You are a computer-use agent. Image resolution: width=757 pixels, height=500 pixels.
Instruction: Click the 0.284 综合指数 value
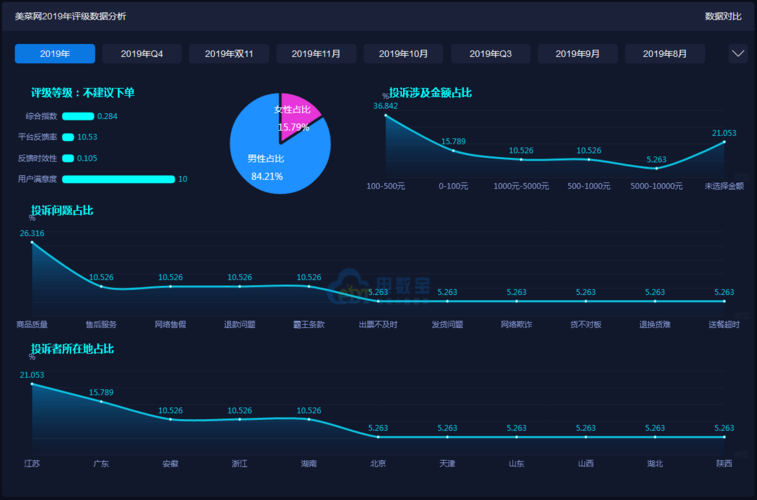[x=107, y=116]
